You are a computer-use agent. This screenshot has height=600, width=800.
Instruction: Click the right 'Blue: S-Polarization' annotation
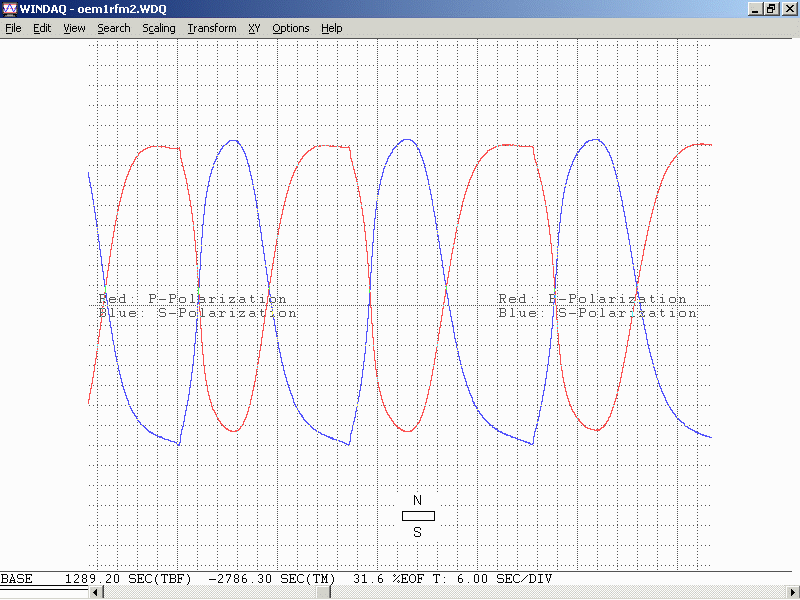pos(597,313)
